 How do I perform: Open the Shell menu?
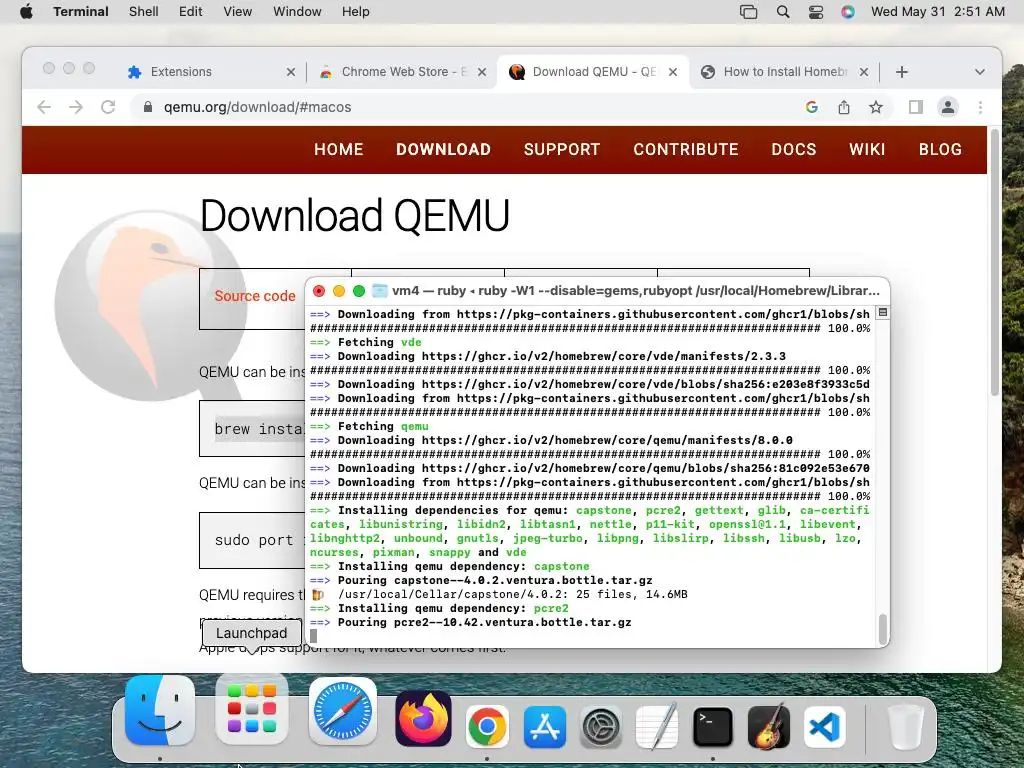[144, 12]
